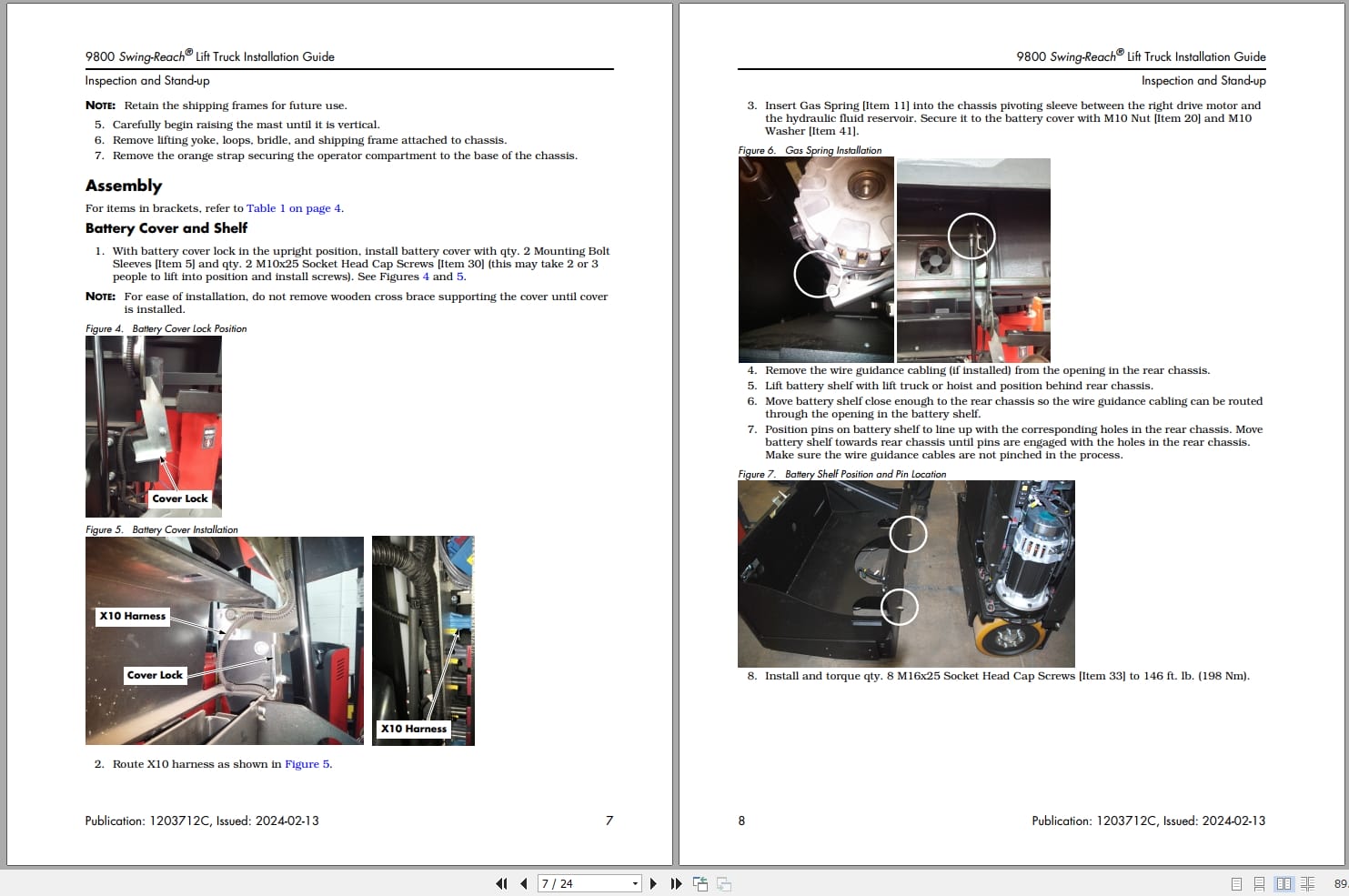Switch to single page view

tap(1236, 883)
